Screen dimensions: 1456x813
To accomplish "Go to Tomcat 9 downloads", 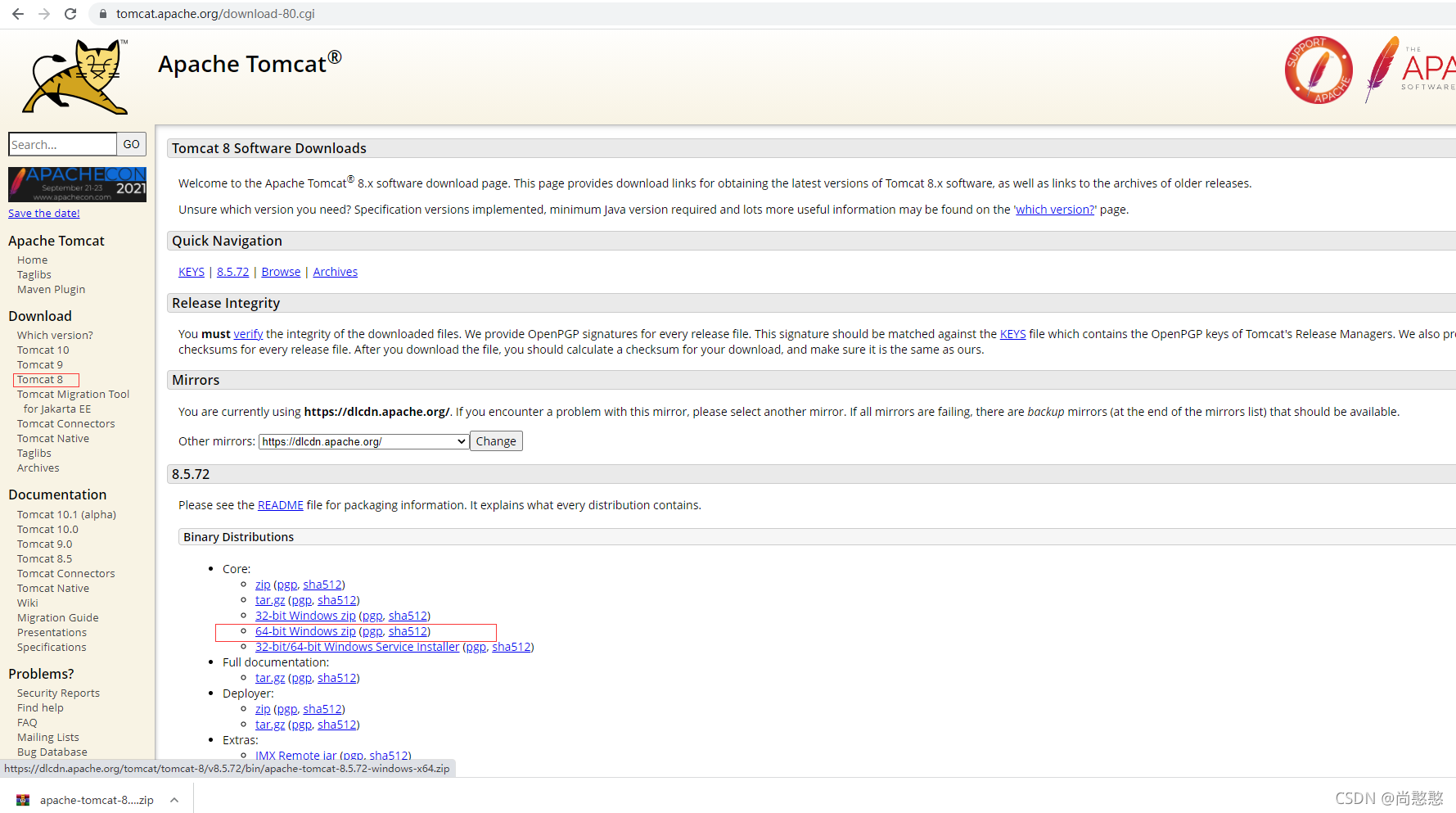I will pos(40,365).
